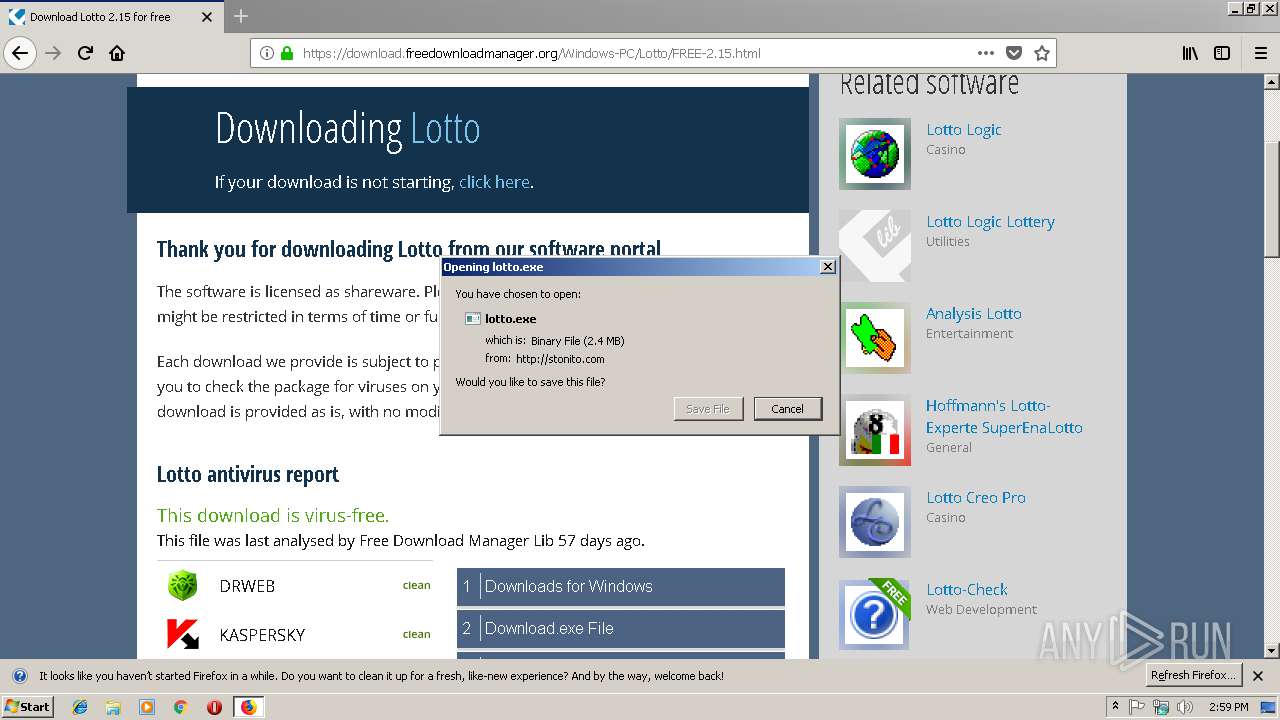
Task: Dismiss the Firefox refresh notification bar
Action: click(1258, 676)
